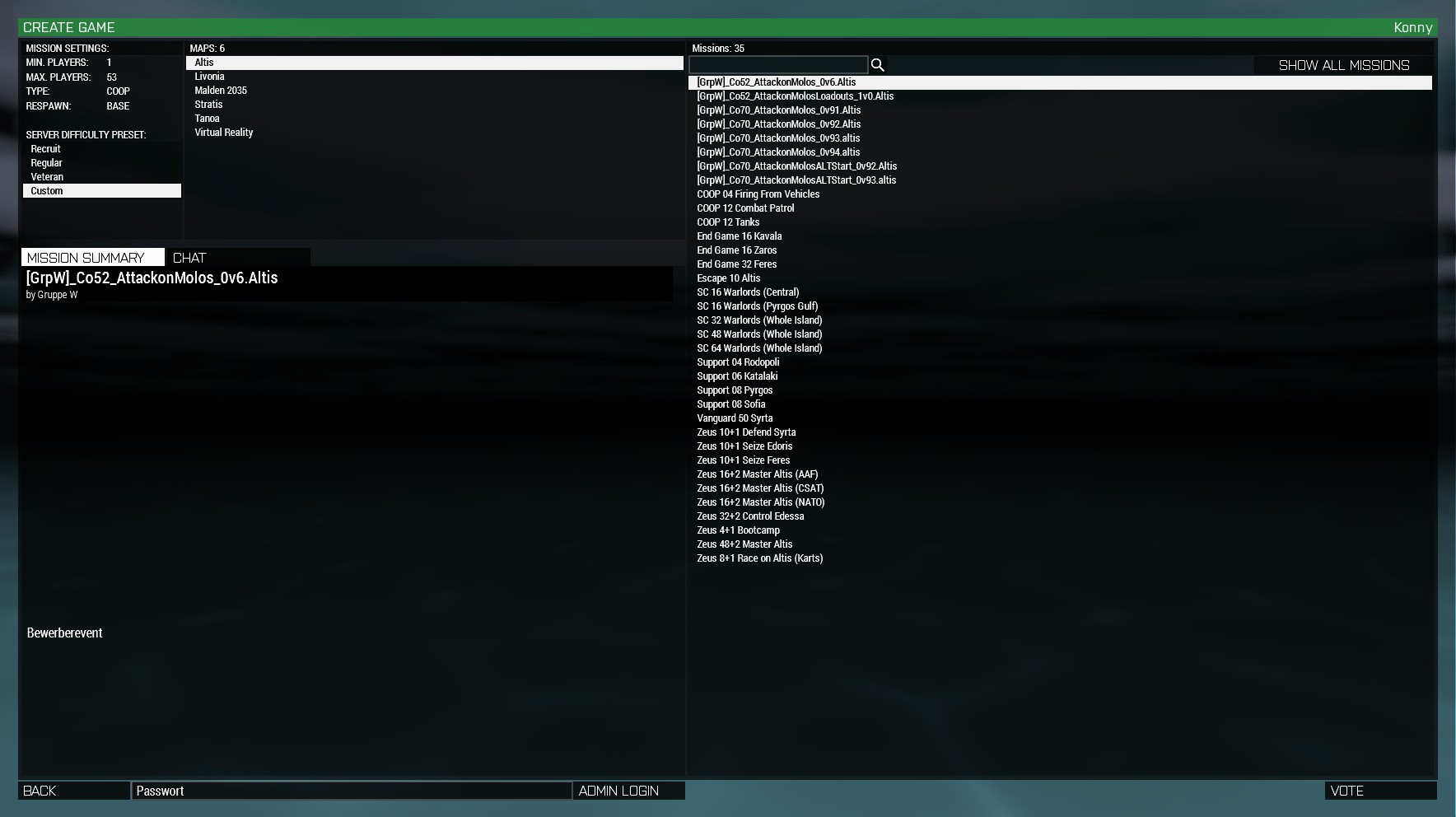1456x817 pixels.
Task: Pick the Regular difficulty preset
Action: (x=47, y=163)
